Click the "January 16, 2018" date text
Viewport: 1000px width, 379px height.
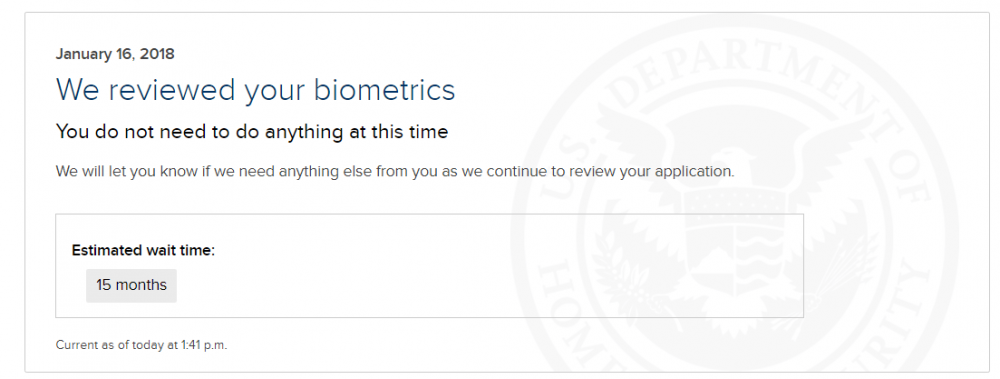click(x=115, y=54)
